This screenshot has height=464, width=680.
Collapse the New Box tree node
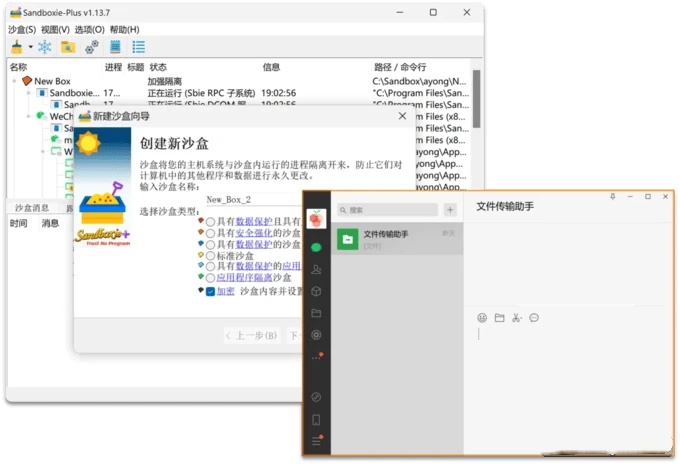click(14, 81)
